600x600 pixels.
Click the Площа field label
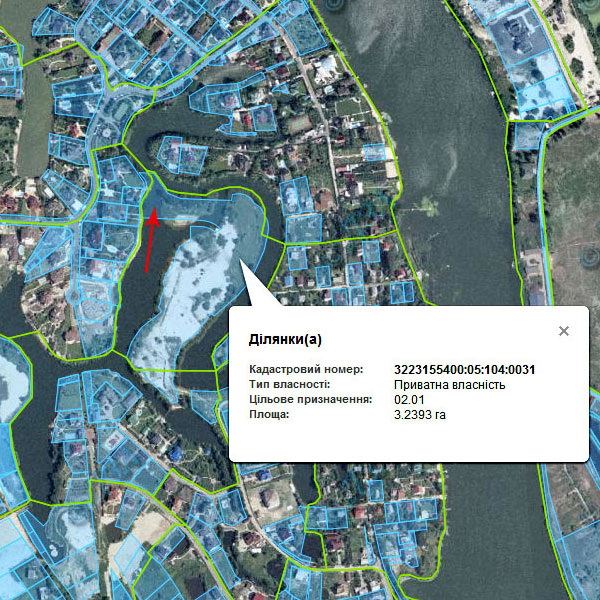(x=269, y=414)
